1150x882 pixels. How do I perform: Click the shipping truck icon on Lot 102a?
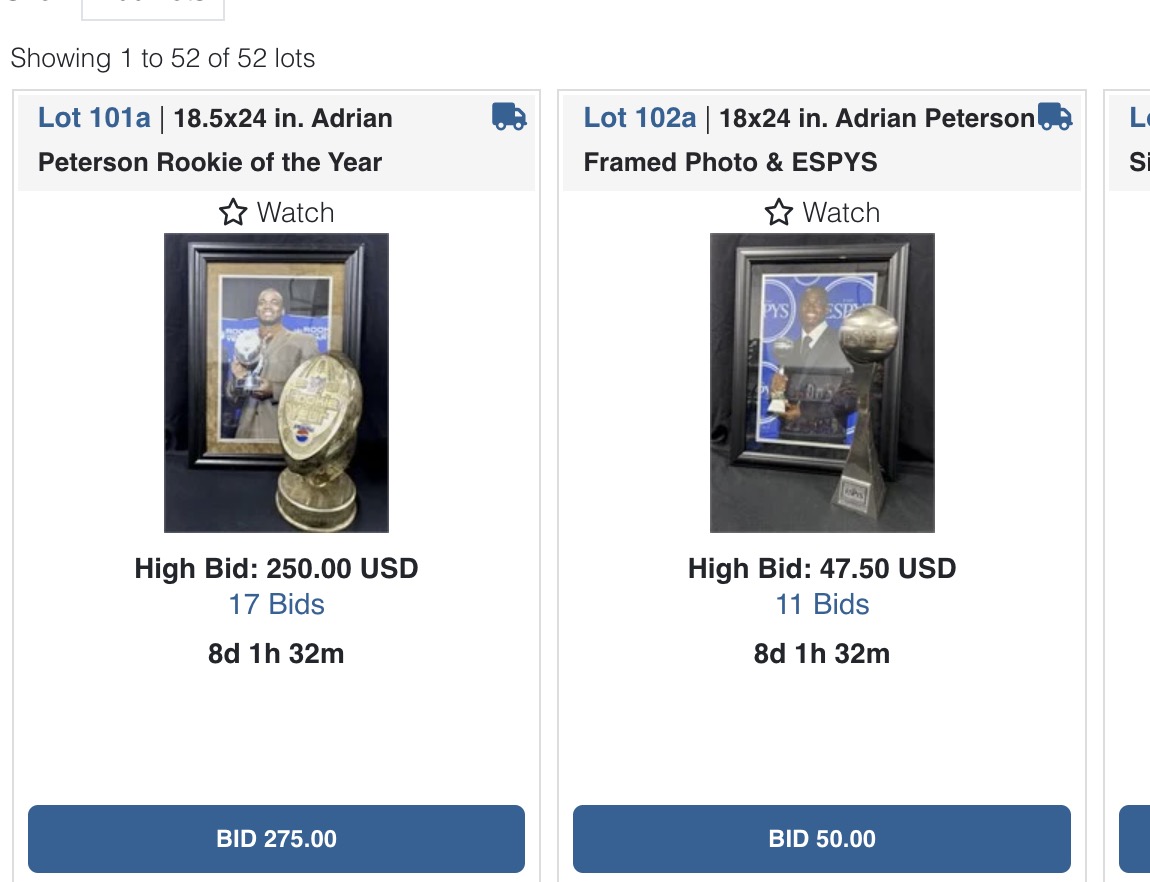pyautogui.click(x=1055, y=117)
